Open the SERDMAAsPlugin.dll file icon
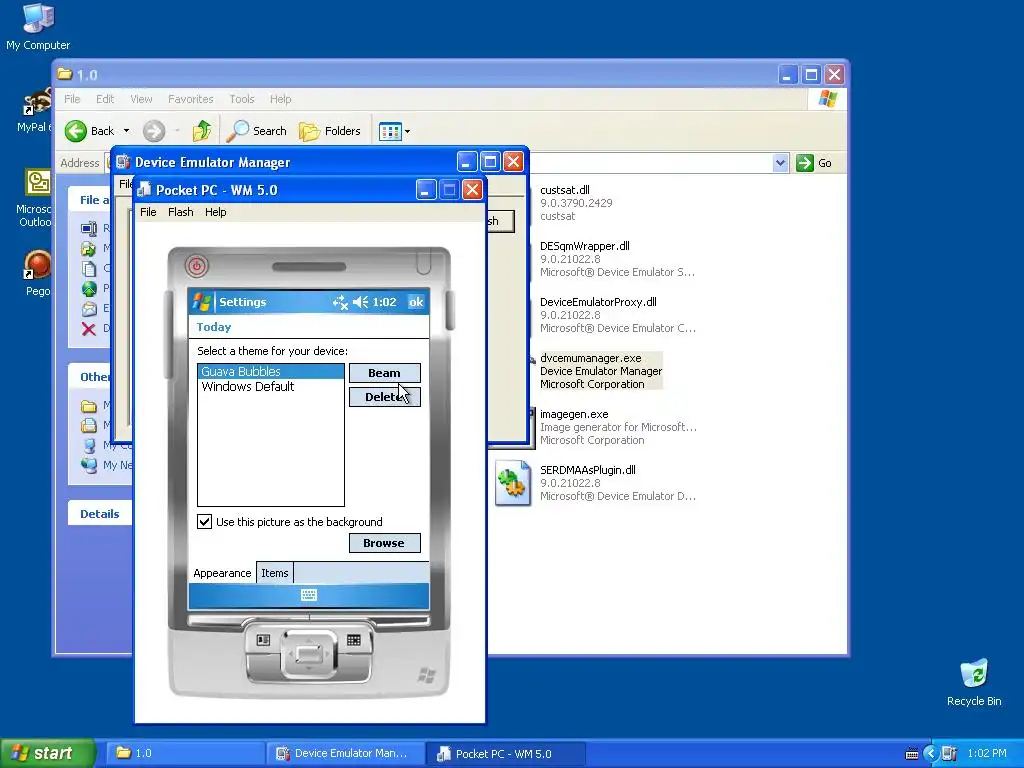Image resolution: width=1024 pixels, height=768 pixels. [513, 483]
